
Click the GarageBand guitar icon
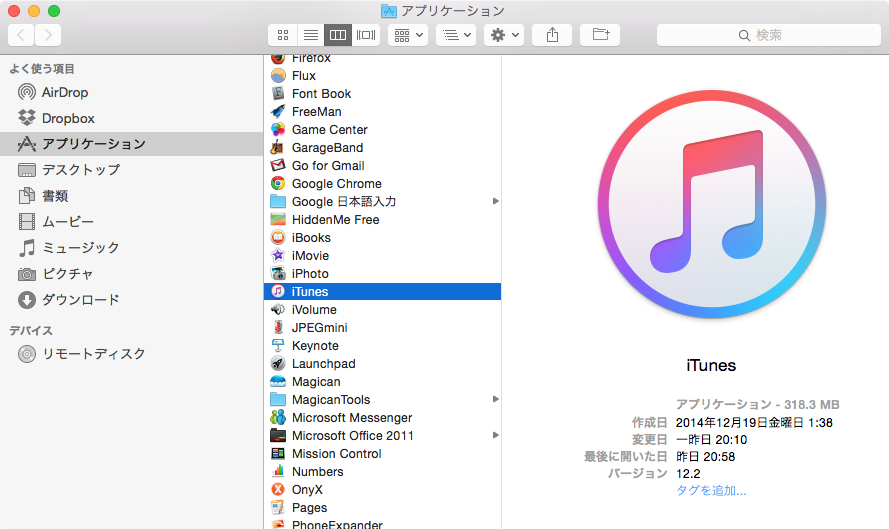[278, 147]
